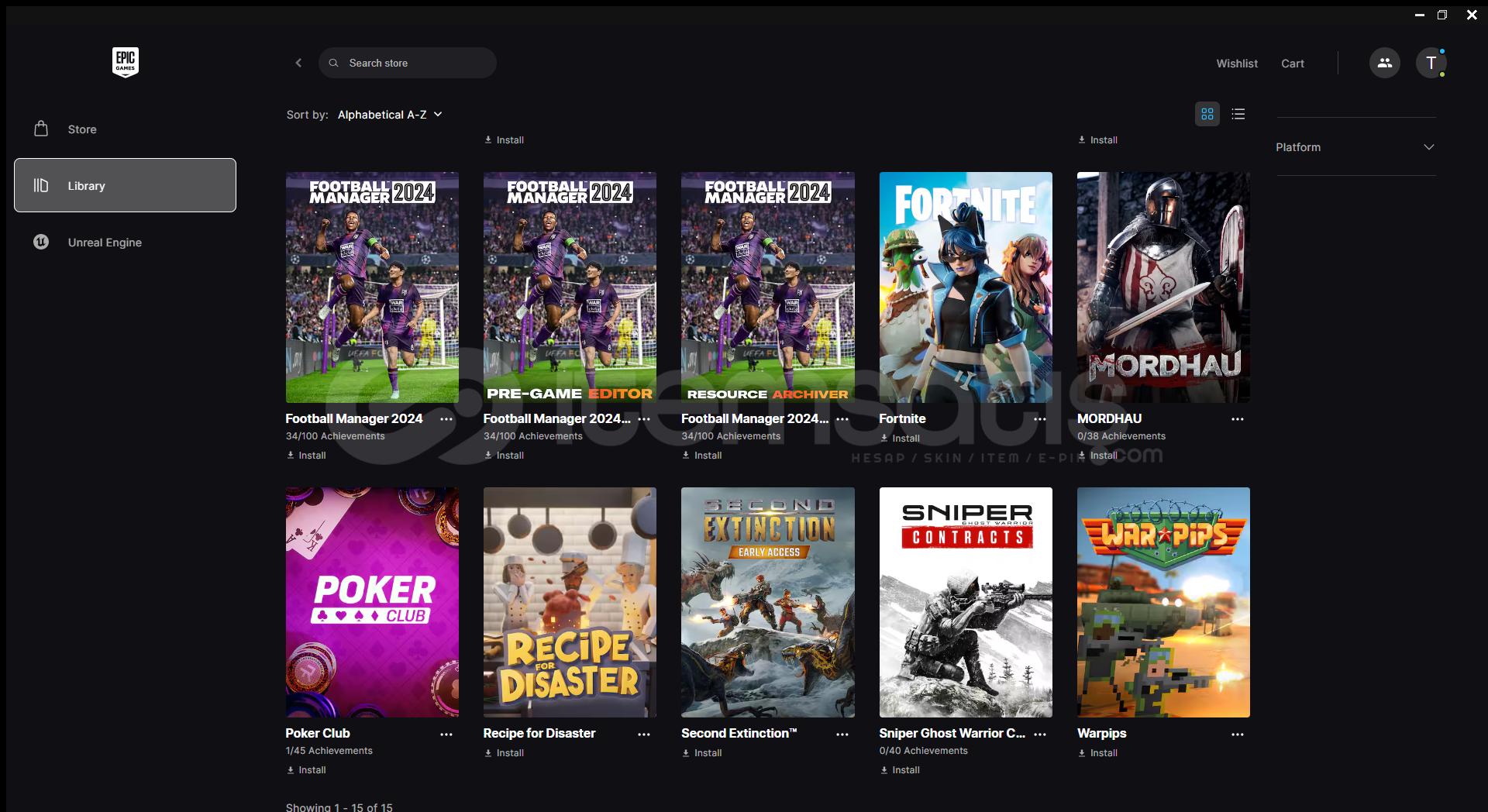
Task: Click the Fortnite title text
Action: point(902,418)
